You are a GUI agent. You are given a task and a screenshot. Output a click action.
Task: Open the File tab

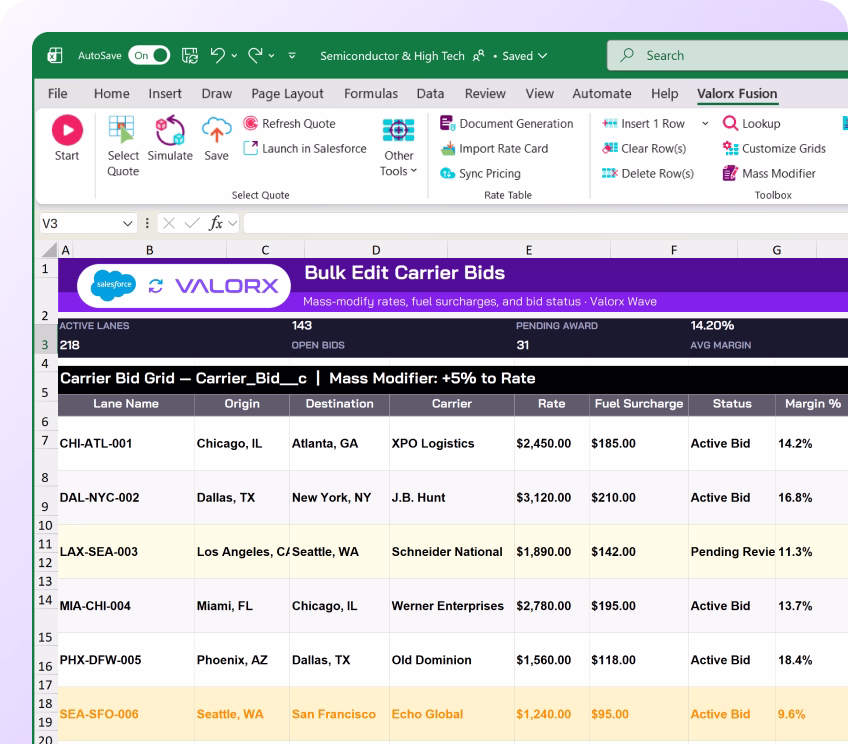pos(57,94)
